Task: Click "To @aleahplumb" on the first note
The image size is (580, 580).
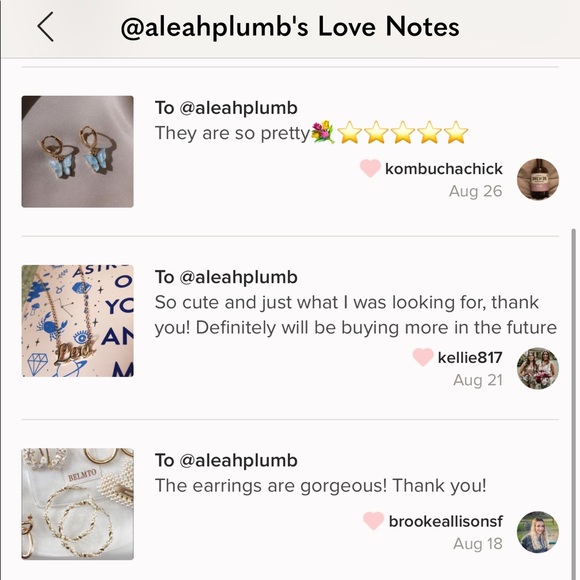Action: [226, 108]
